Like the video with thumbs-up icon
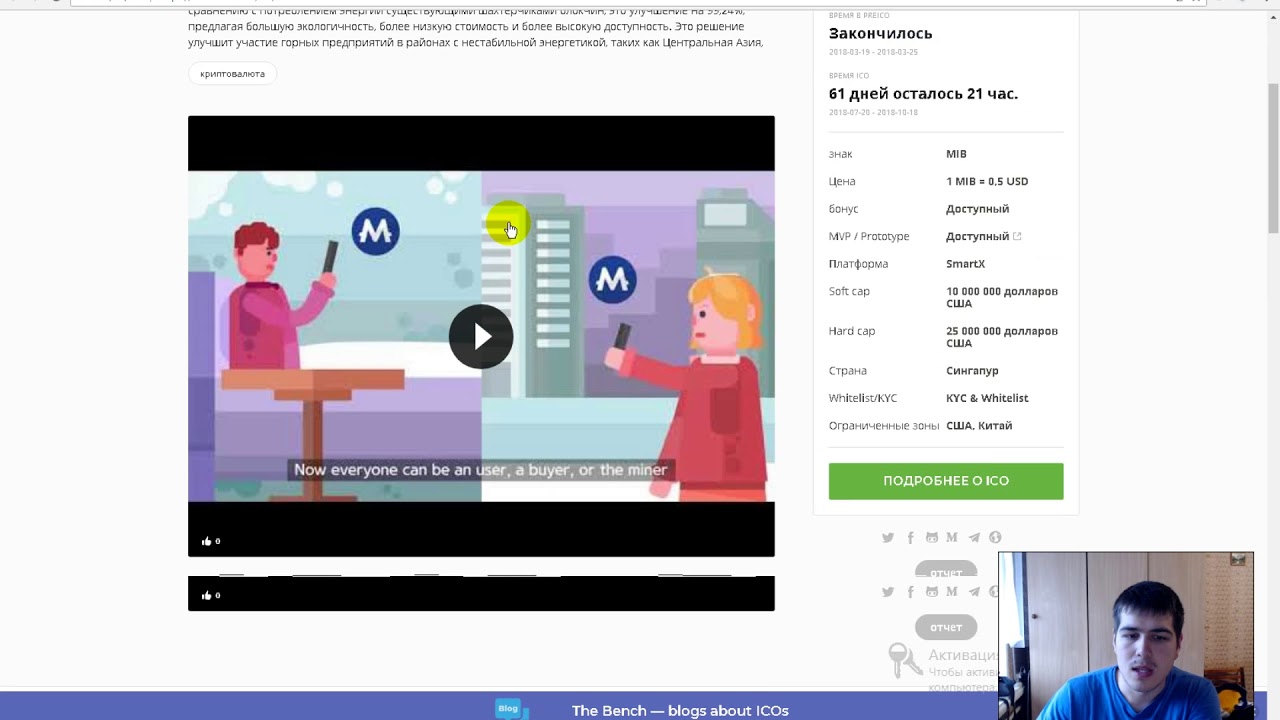This screenshot has height=720, width=1280. [x=207, y=542]
